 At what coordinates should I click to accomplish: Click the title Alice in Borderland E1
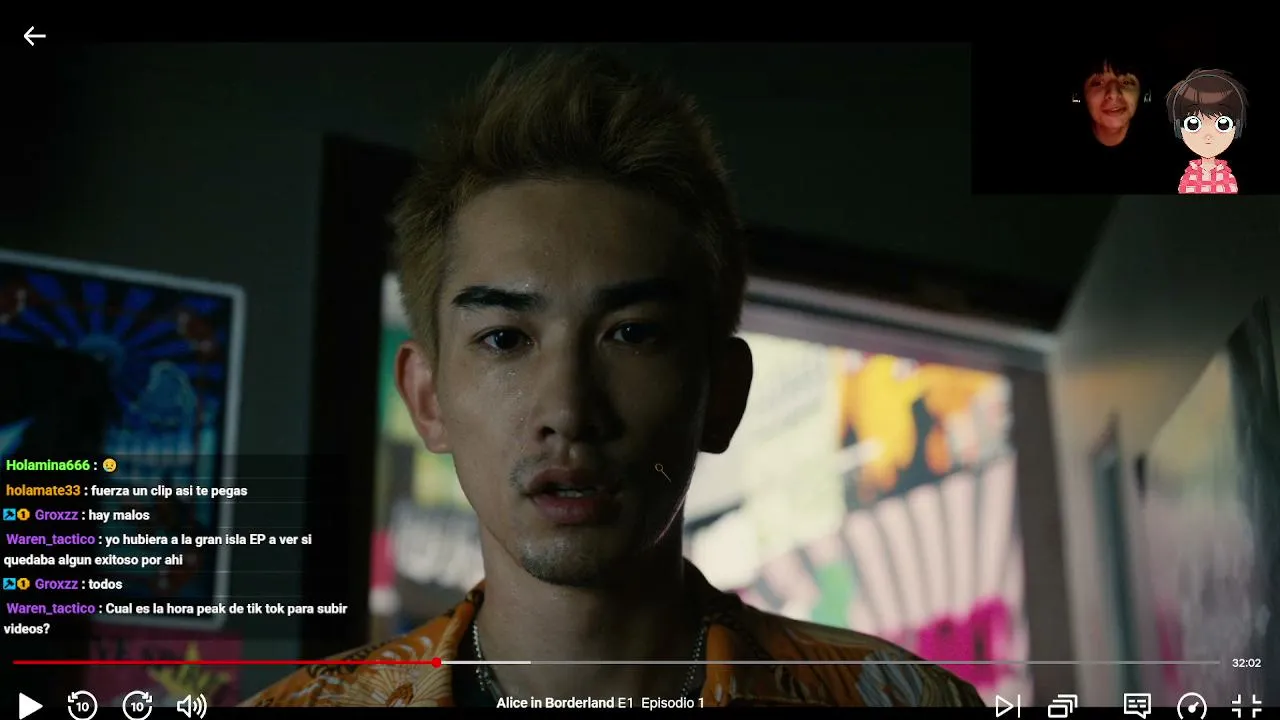(x=566, y=703)
